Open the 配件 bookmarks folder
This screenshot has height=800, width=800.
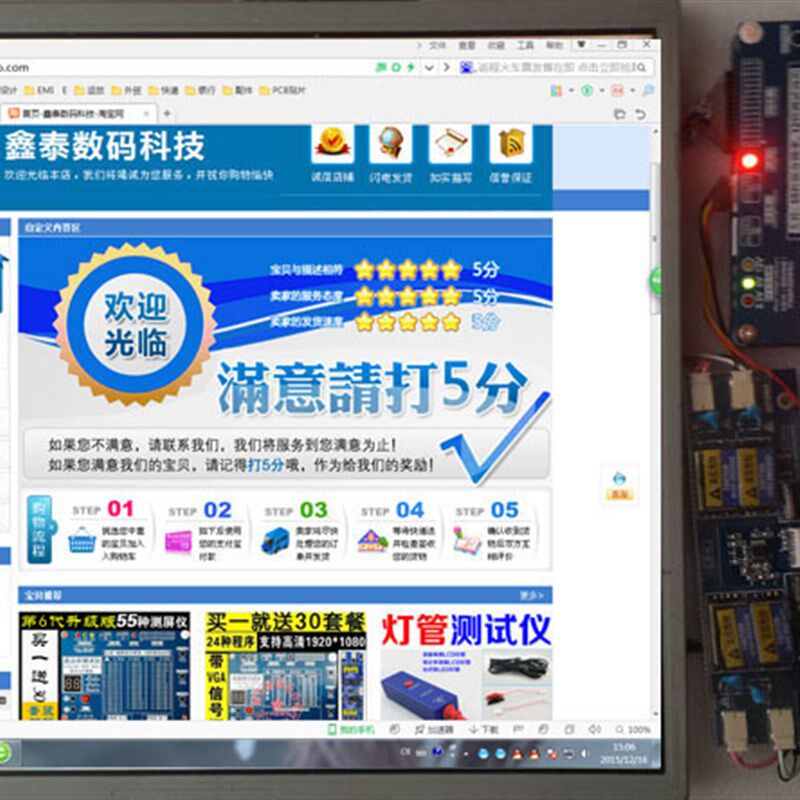(237, 90)
